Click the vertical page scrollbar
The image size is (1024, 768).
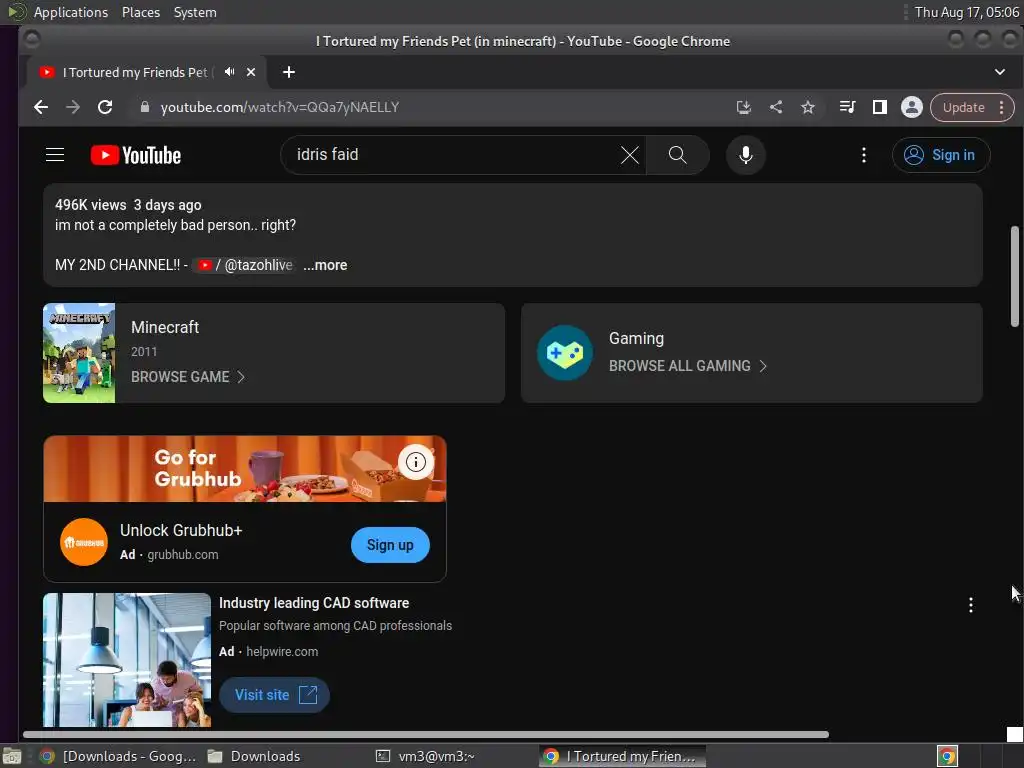click(1014, 276)
